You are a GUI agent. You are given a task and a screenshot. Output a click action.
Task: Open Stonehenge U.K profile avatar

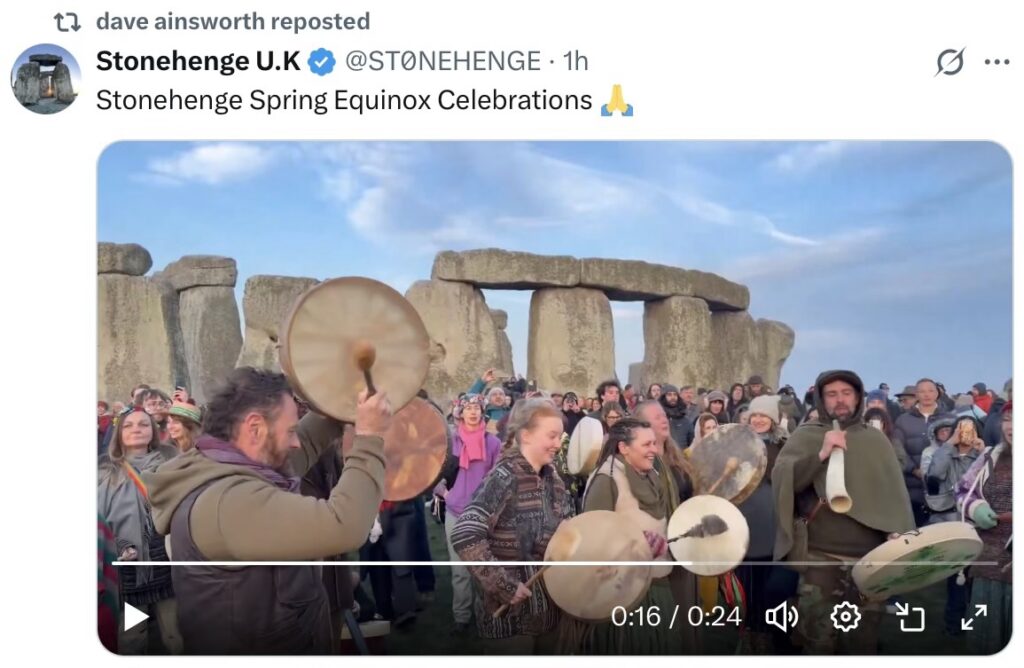click(x=46, y=79)
